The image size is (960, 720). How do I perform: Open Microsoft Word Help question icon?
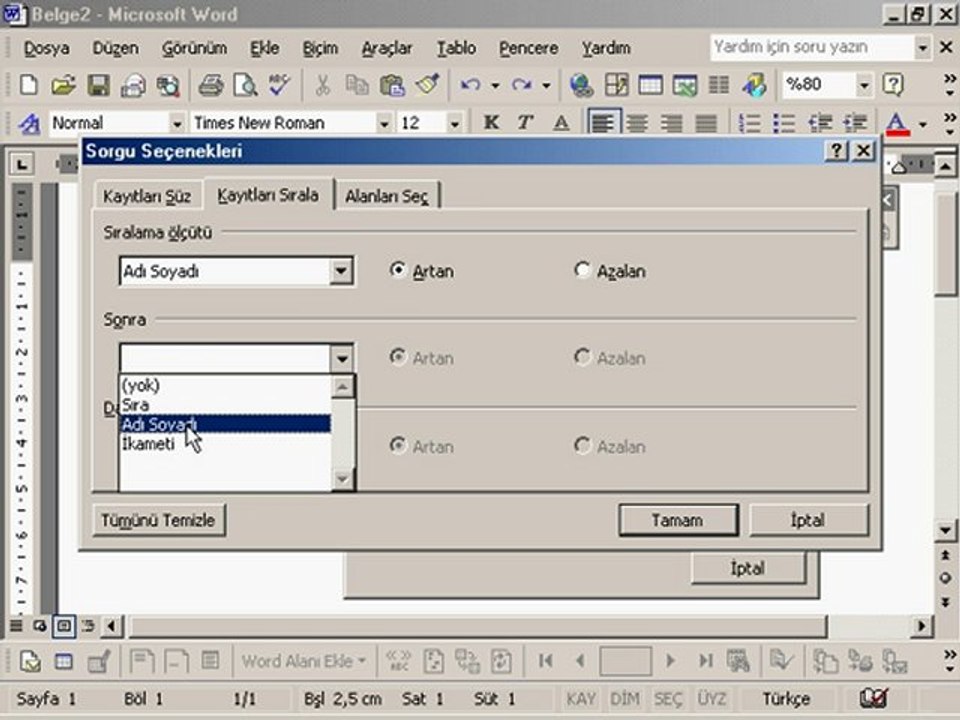point(893,85)
